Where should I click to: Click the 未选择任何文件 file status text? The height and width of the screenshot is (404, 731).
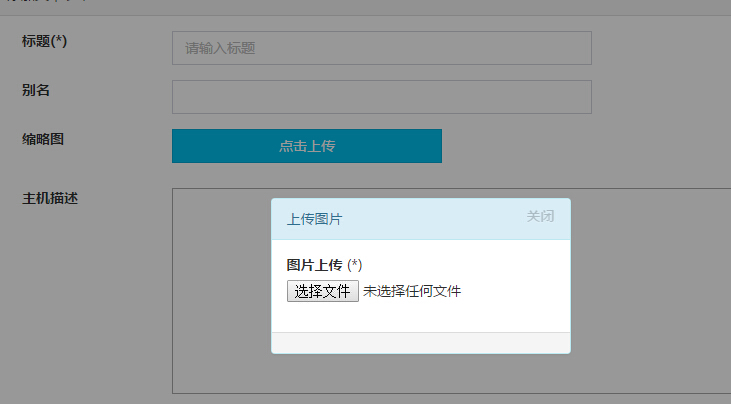tap(412, 291)
